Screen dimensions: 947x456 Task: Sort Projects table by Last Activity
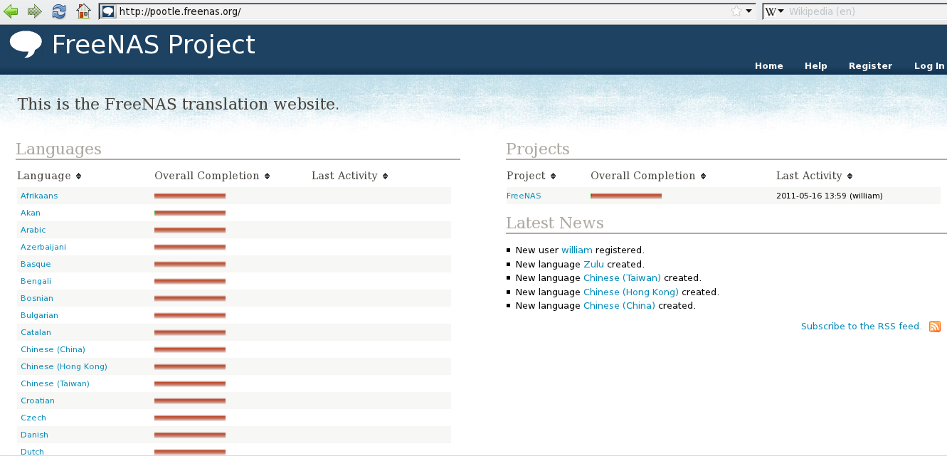click(x=815, y=176)
